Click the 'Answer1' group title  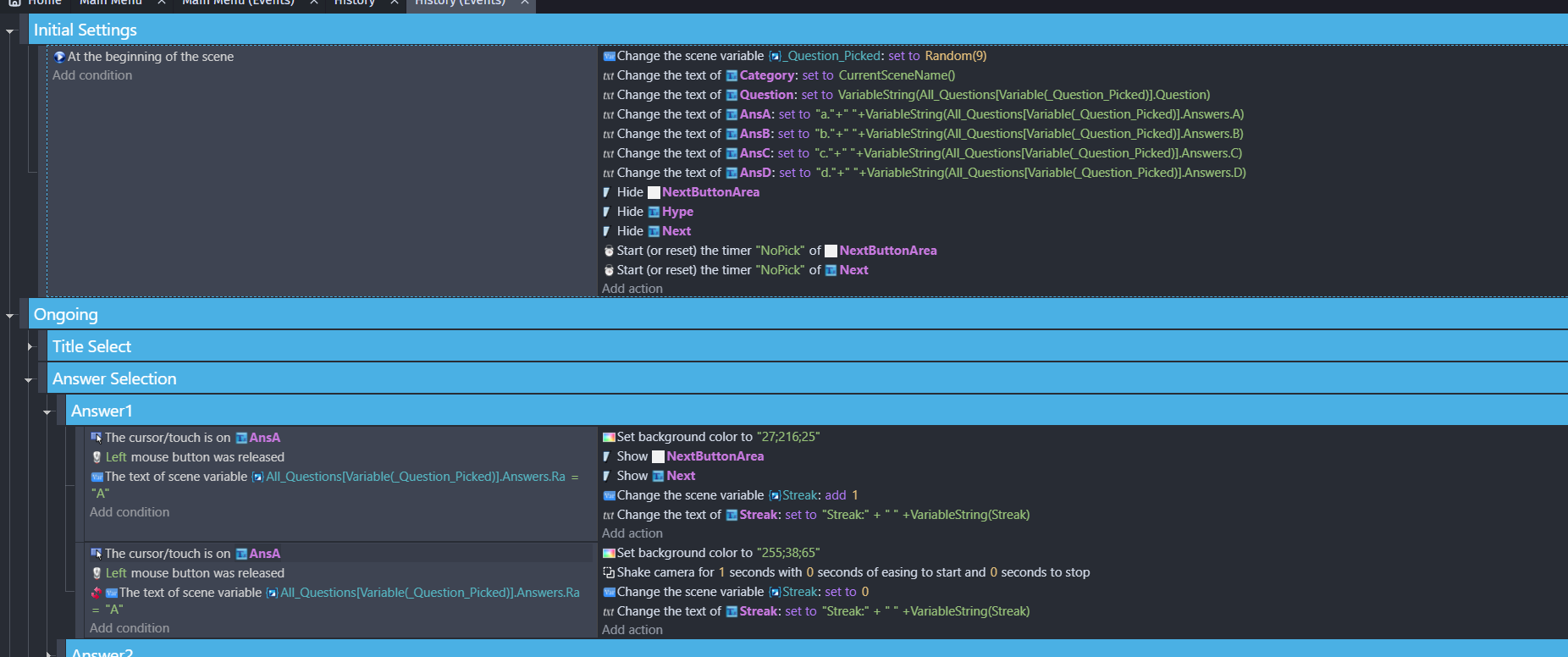pos(102,411)
